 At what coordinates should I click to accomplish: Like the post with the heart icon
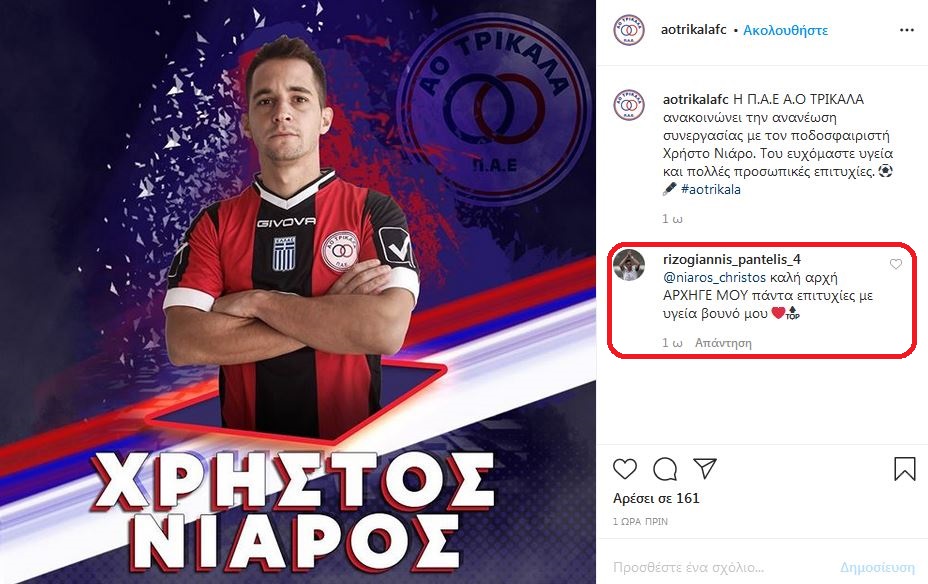coord(624,469)
